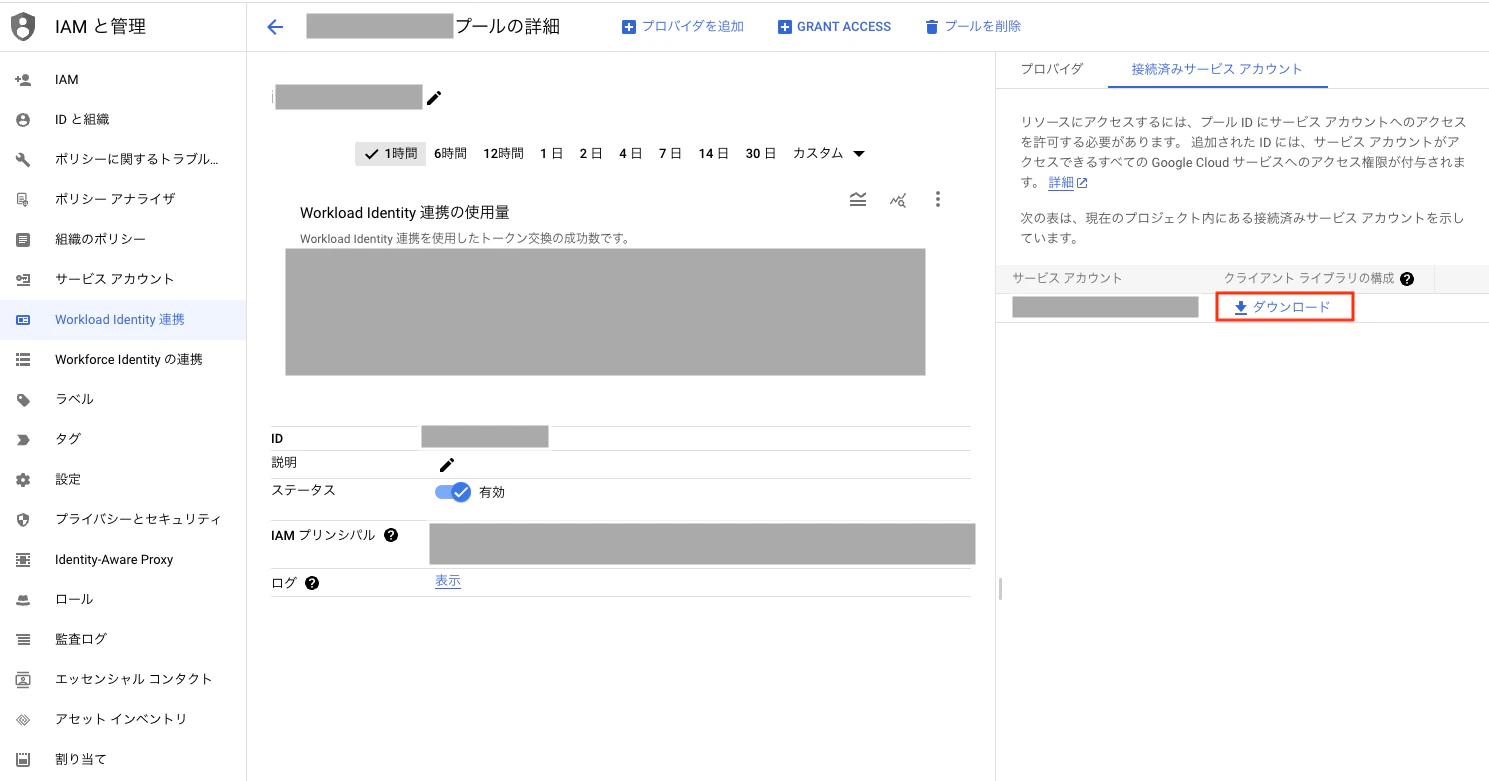Click the 監査ログ lines icon
The width and height of the screenshot is (1489, 781).
pyautogui.click(x=23, y=639)
